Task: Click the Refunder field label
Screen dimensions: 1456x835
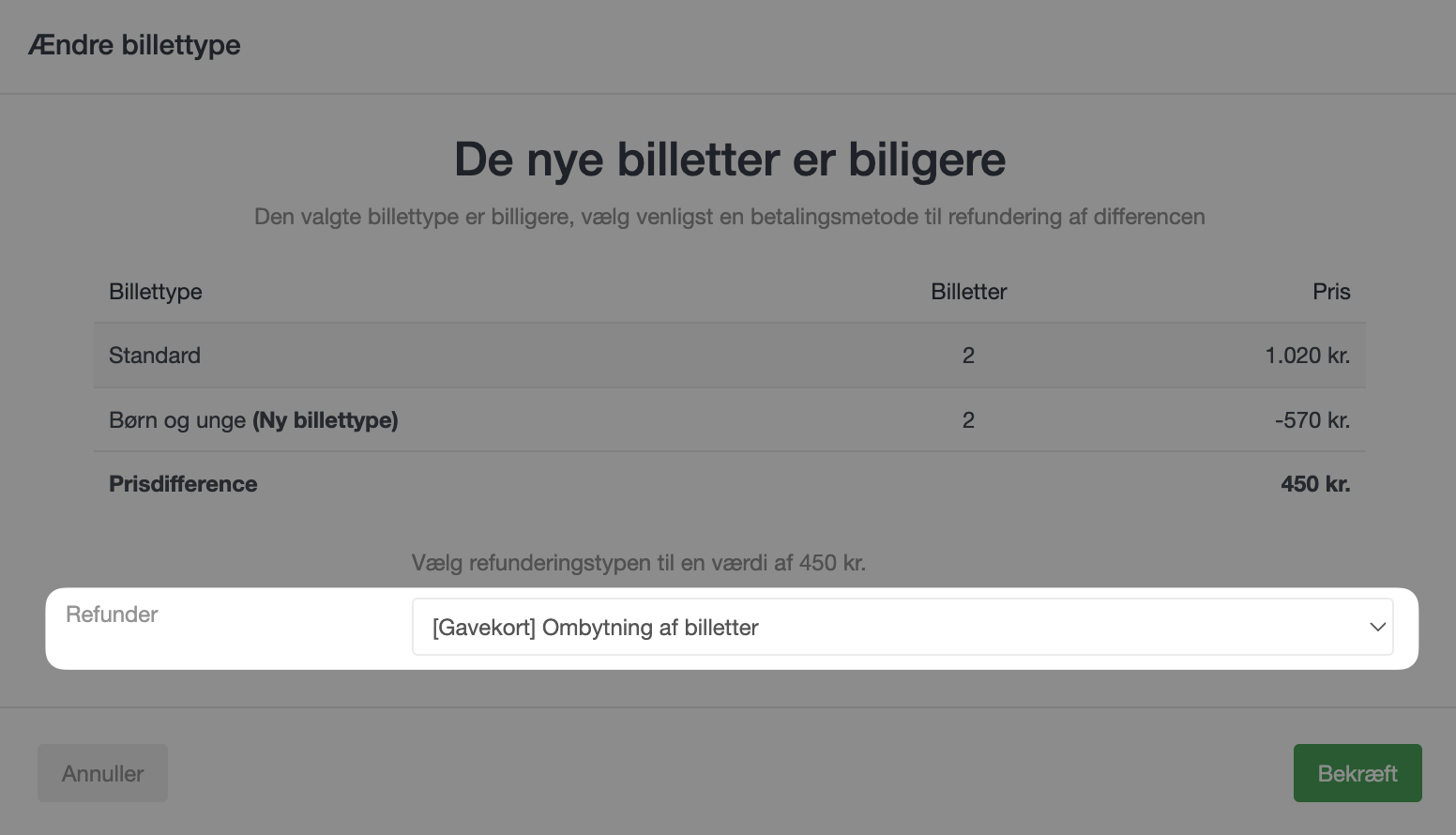Action: [x=112, y=615]
